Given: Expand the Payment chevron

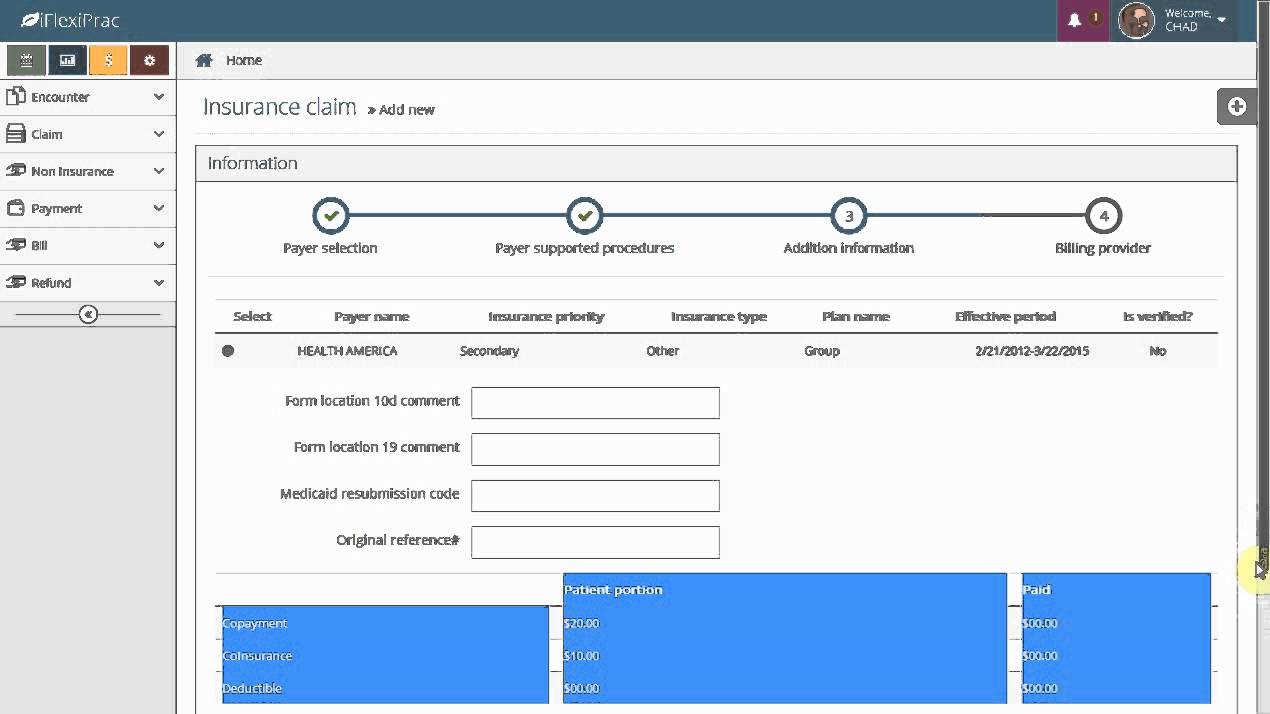Looking at the screenshot, I should pos(159,208).
